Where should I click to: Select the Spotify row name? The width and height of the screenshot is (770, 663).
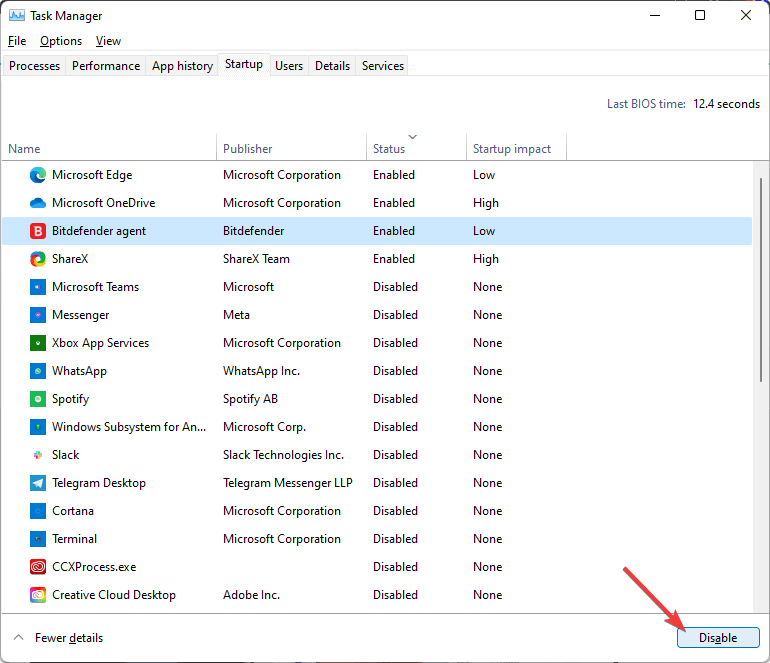pos(71,399)
